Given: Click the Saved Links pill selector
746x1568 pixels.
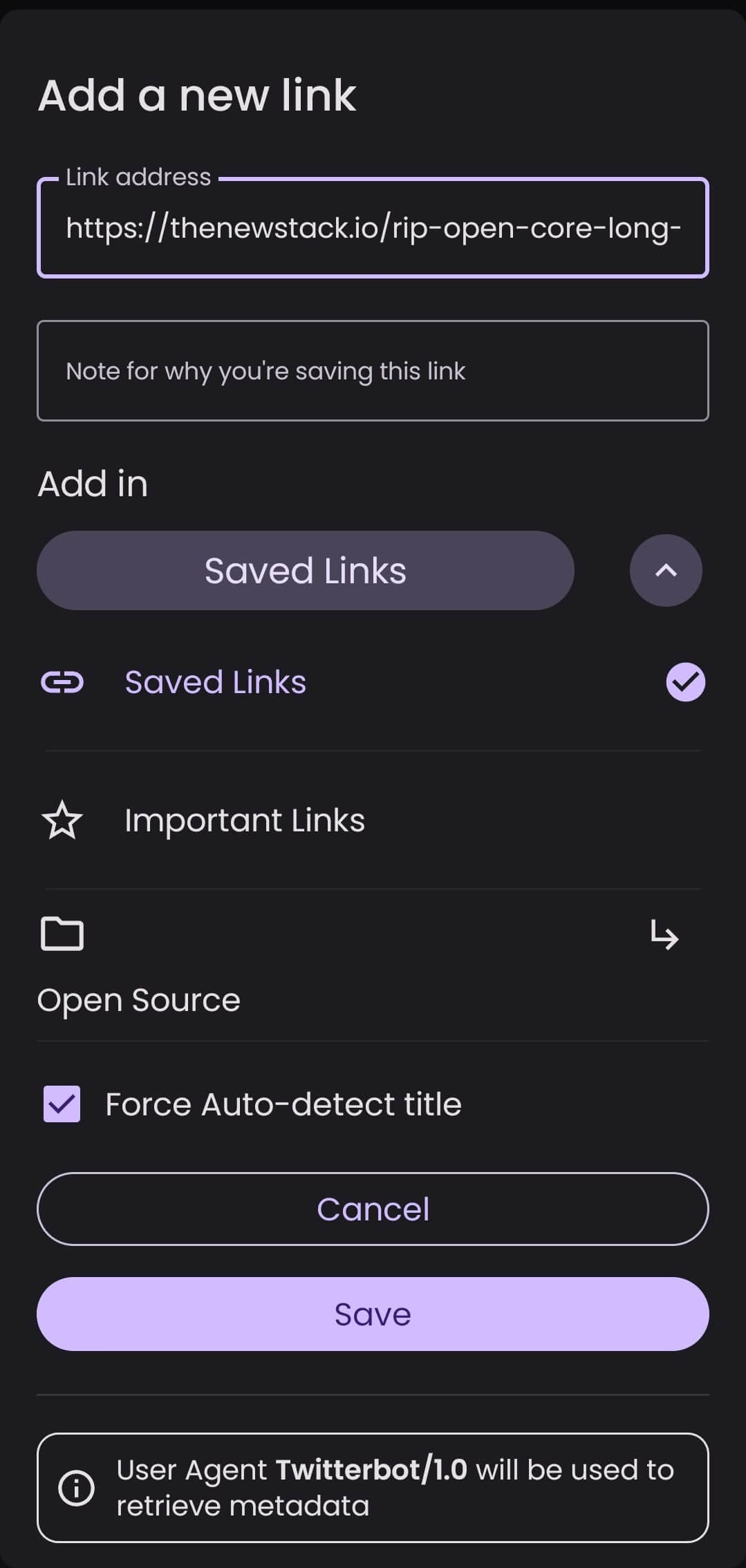Looking at the screenshot, I should point(305,571).
